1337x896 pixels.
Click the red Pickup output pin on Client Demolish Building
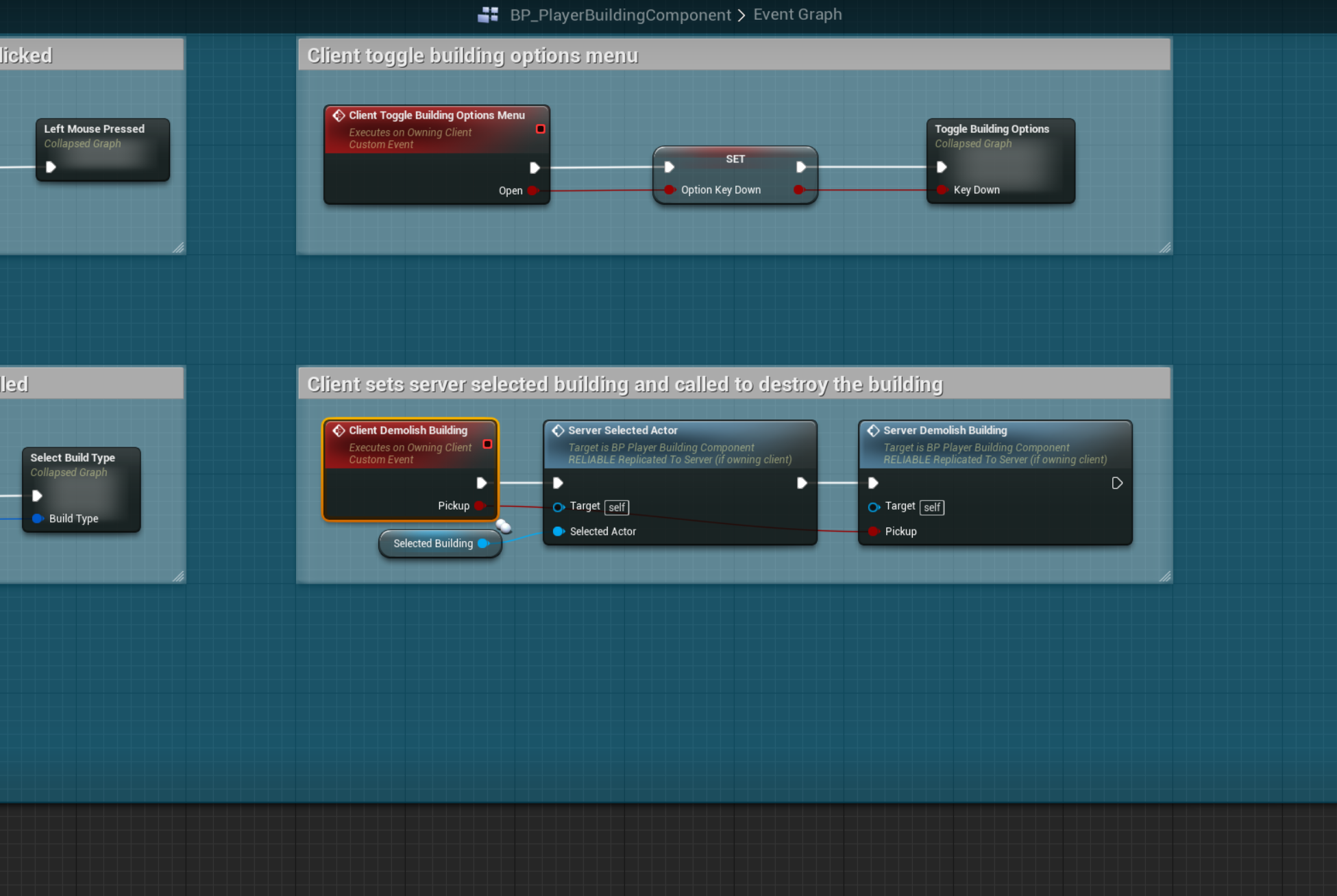[x=480, y=506]
